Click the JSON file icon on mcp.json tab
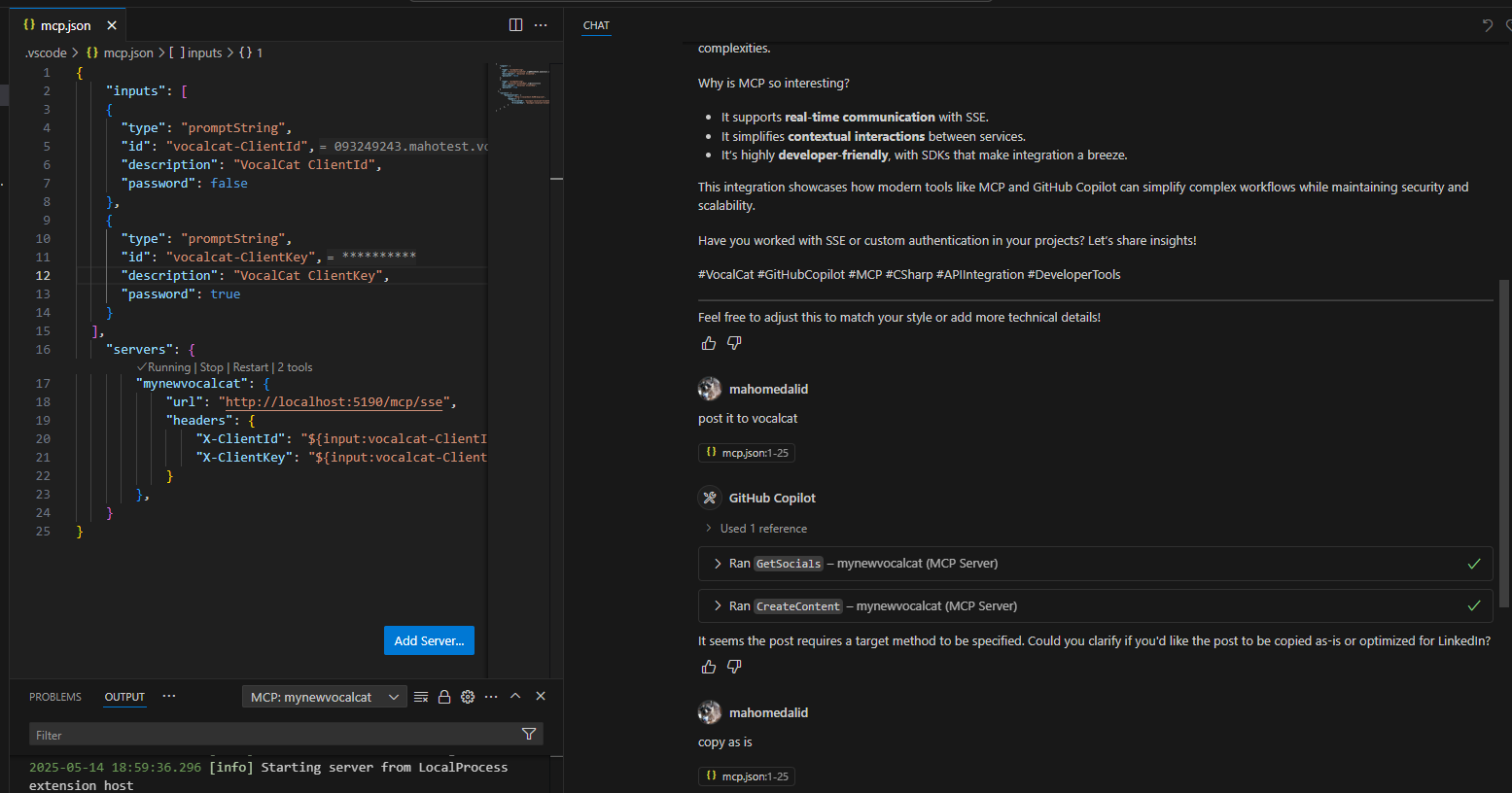Image resolution: width=1512 pixels, height=793 pixels. point(29,25)
